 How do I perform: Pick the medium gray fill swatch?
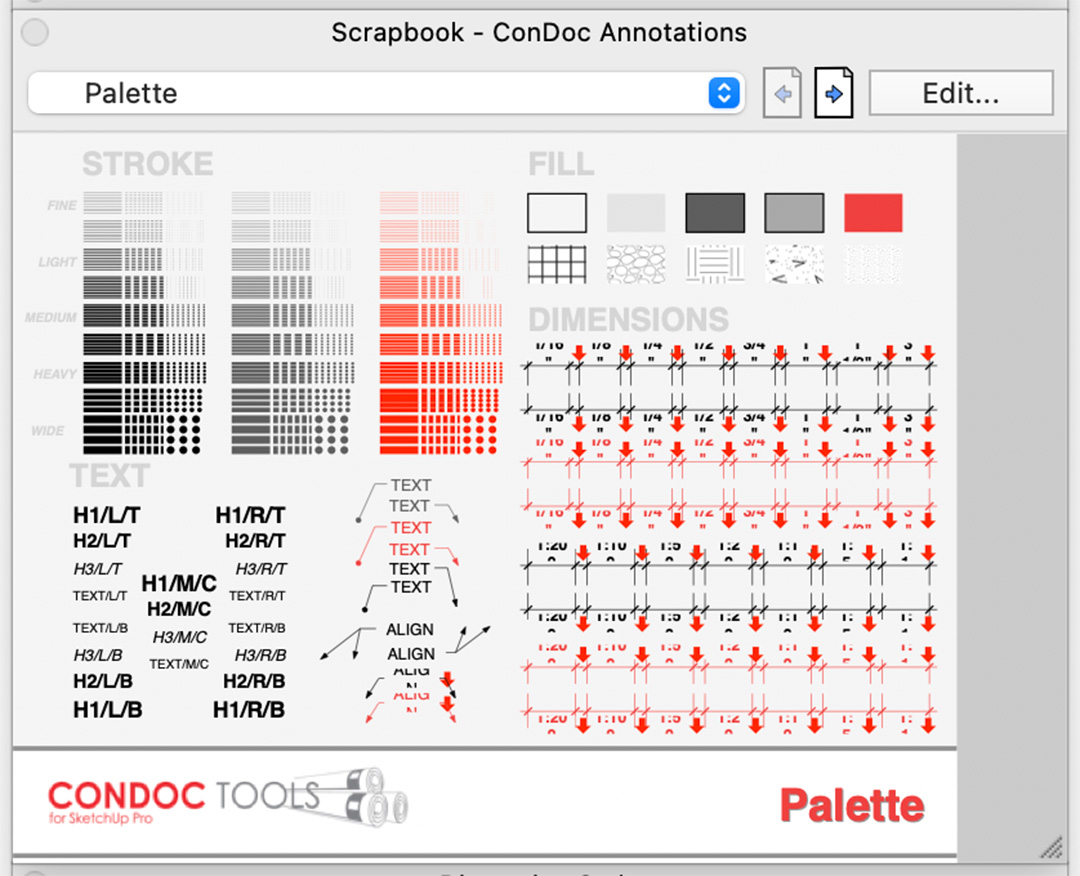(x=794, y=213)
